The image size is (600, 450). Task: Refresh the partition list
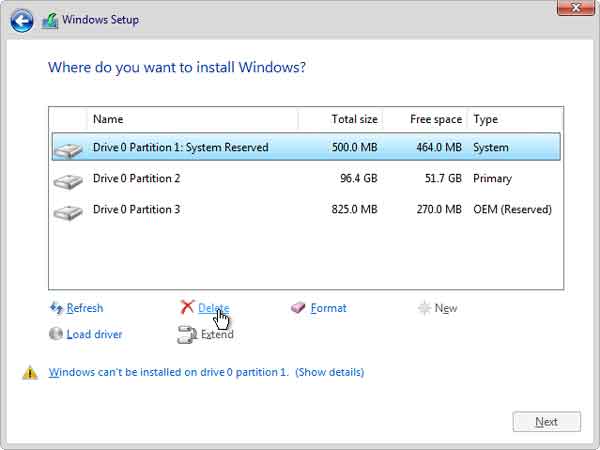click(x=85, y=308)
